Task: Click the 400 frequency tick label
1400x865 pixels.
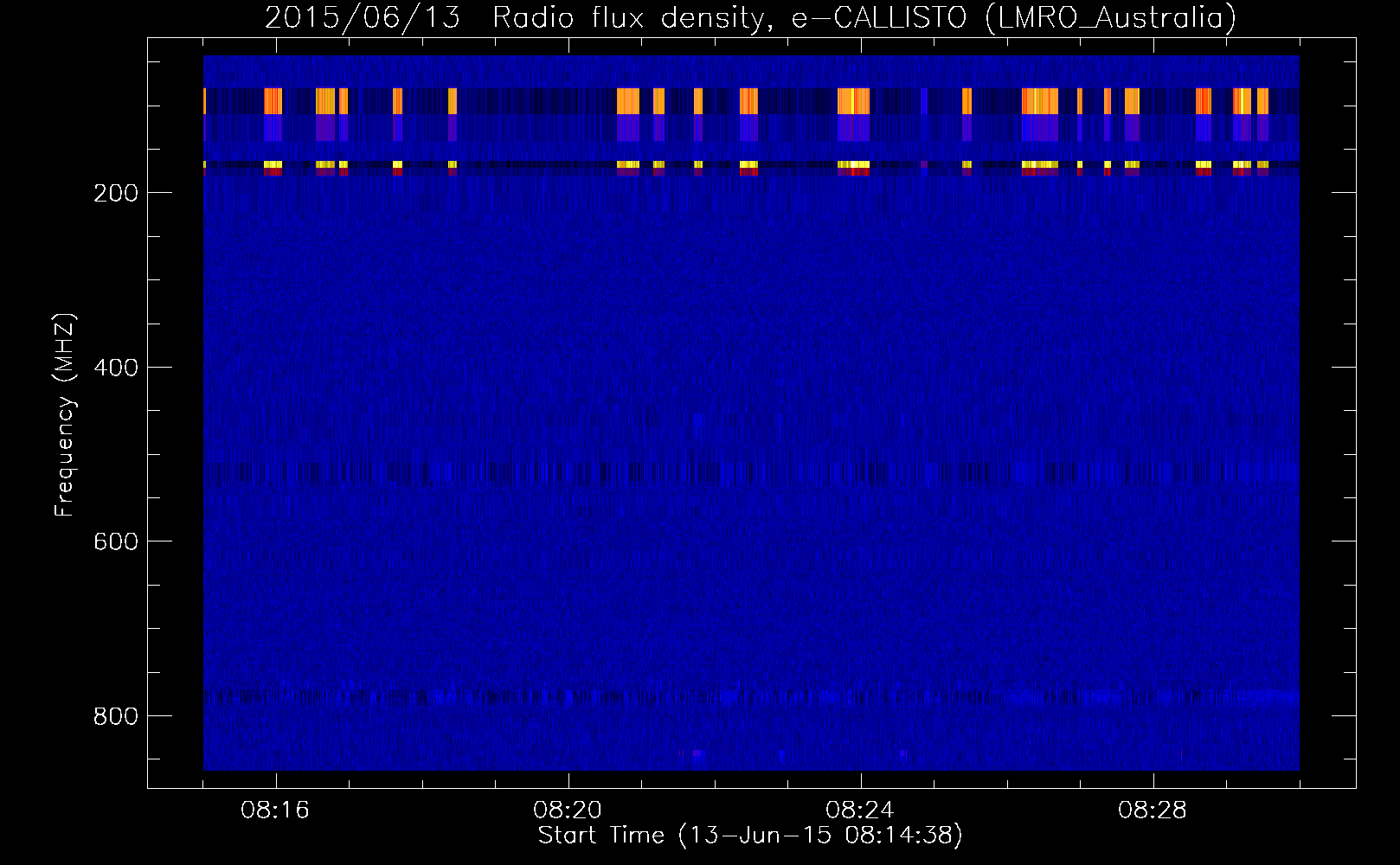Action: click(116, 368)
